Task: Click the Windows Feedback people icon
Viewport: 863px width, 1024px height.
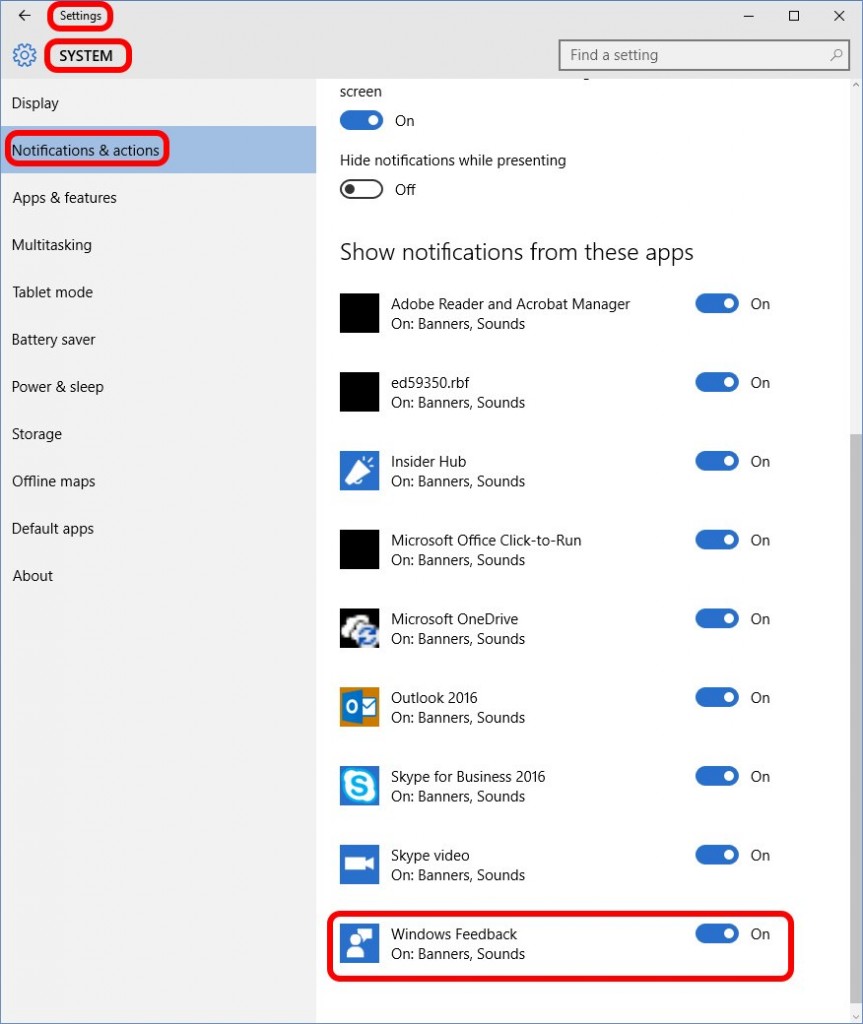Action: pyautogui.click(x=359, y=942)
